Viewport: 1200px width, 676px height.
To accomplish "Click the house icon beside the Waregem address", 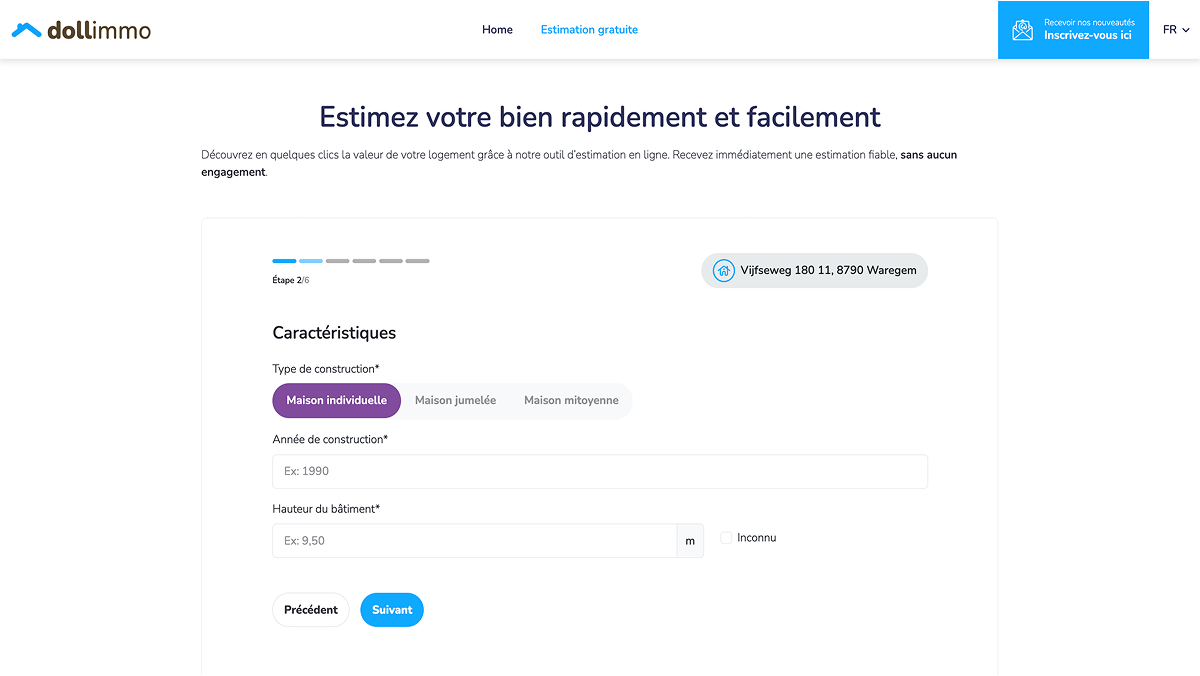I will [723, 270].
